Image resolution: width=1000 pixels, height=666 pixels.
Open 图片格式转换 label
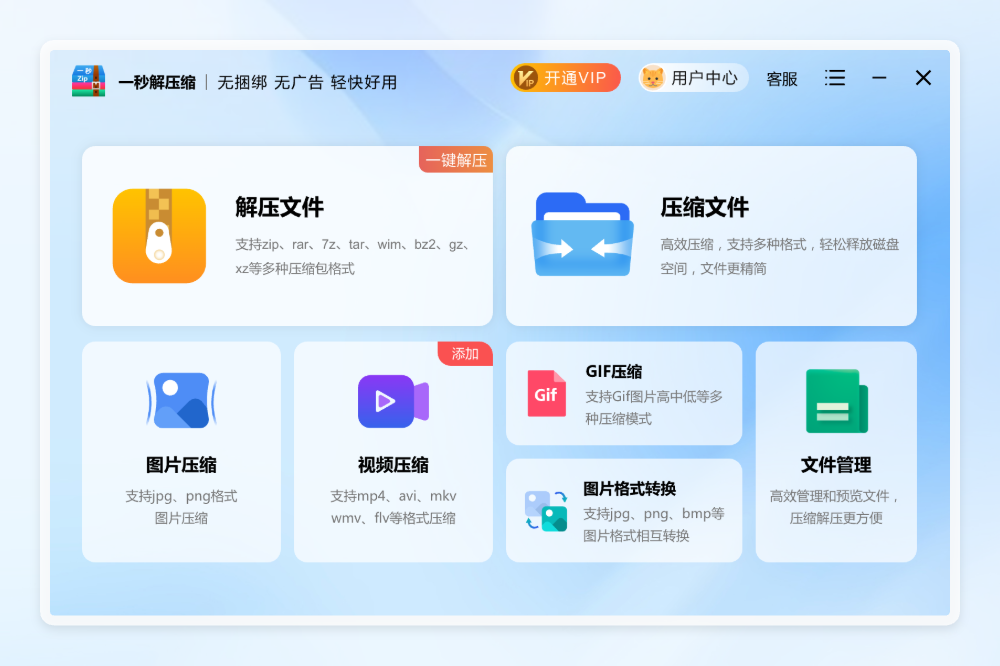[629, 489]
